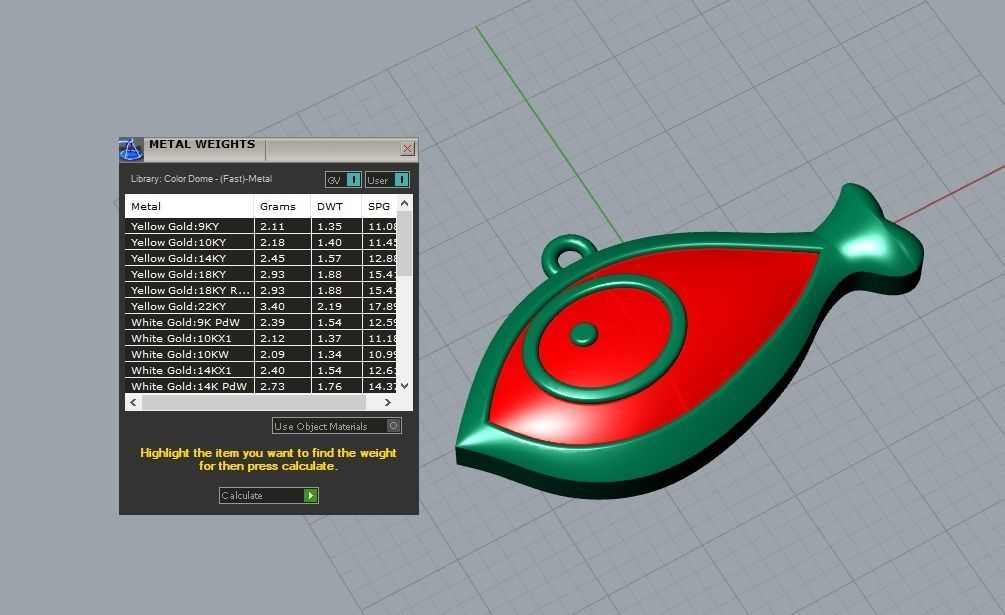Select the White Gold:9K PdW row
The width and height of the screenshot is (1005, 615).
click(261, 322)
